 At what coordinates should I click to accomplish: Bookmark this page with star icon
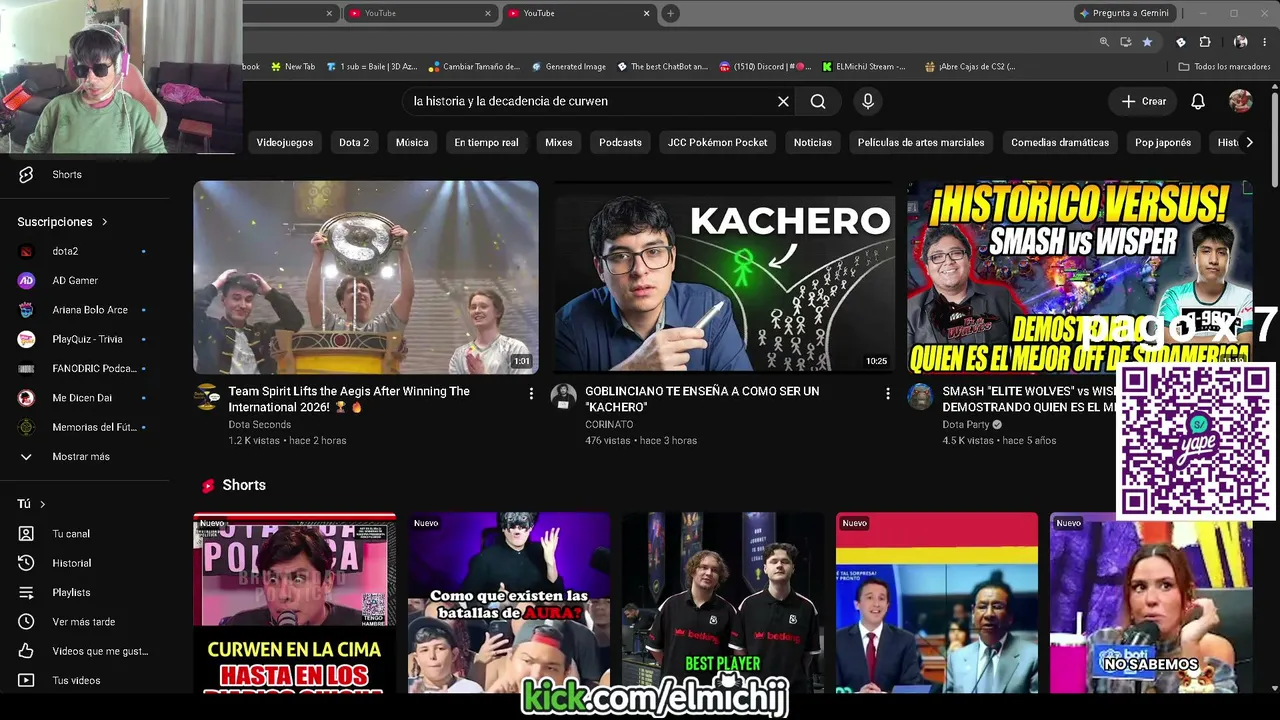pos(1147,42)
